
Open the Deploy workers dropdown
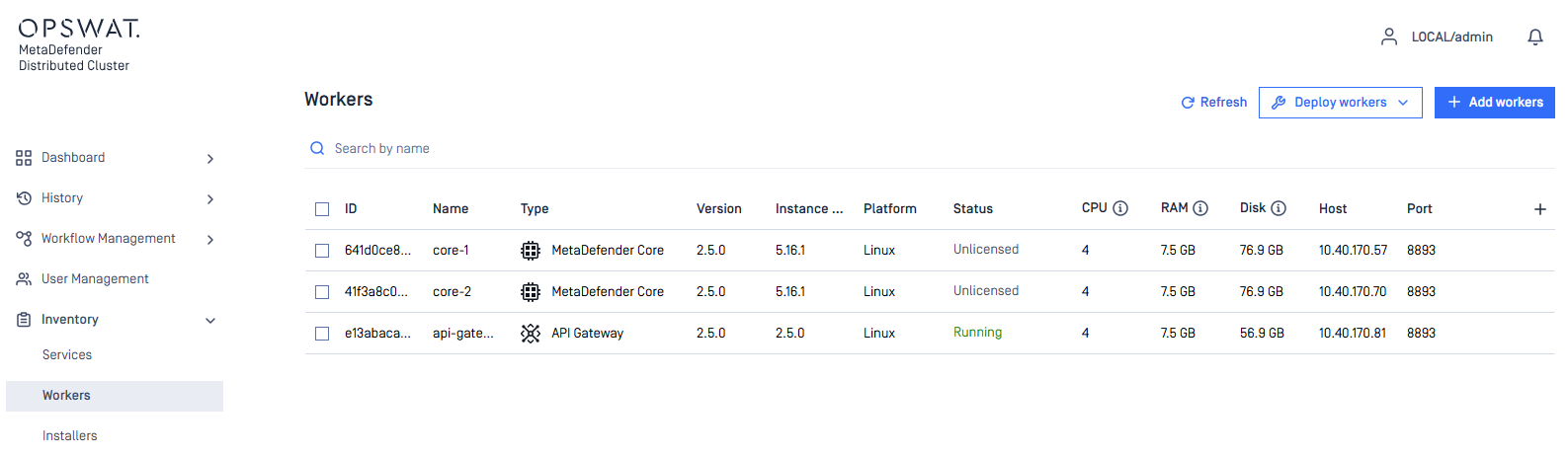coord(1340,103)
